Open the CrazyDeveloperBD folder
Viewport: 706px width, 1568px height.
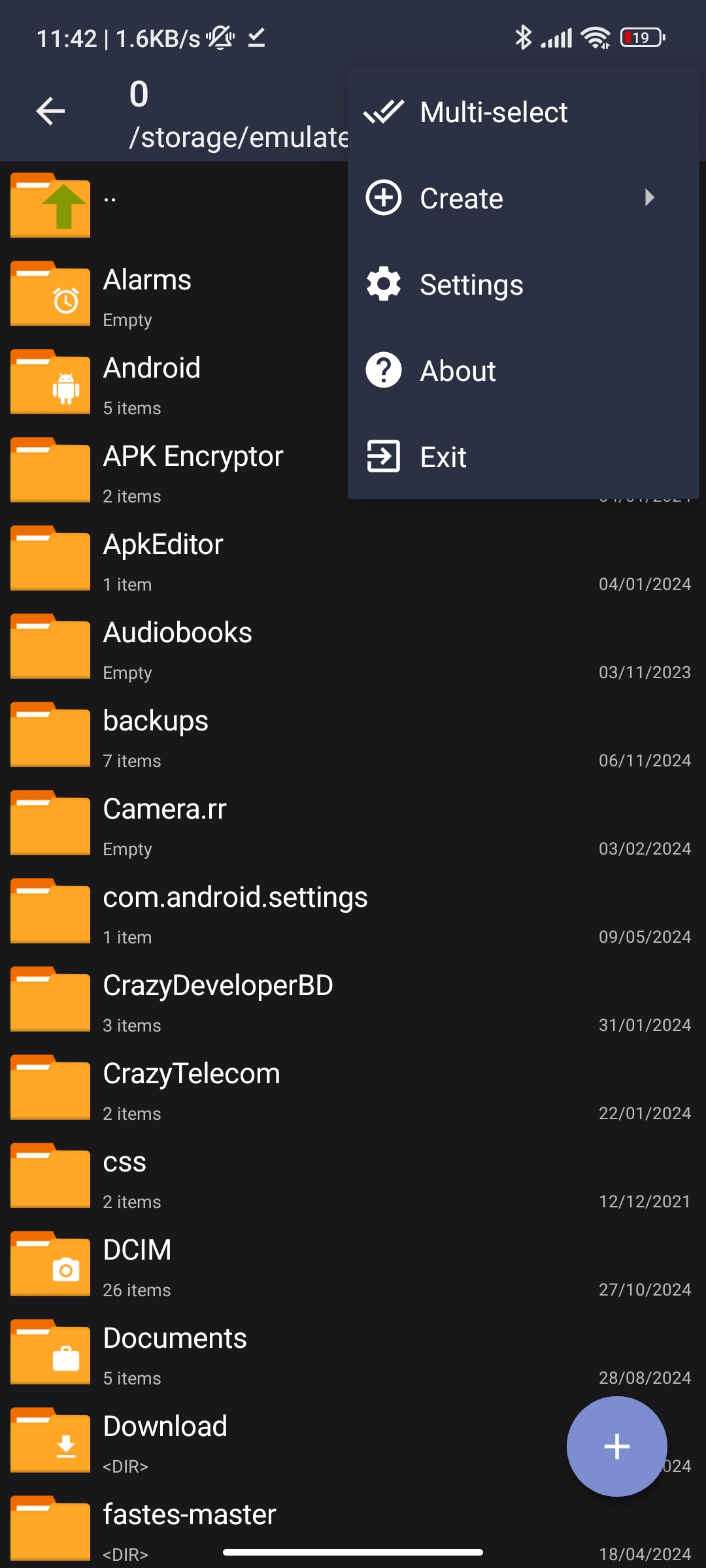(x=353, y=1000)
